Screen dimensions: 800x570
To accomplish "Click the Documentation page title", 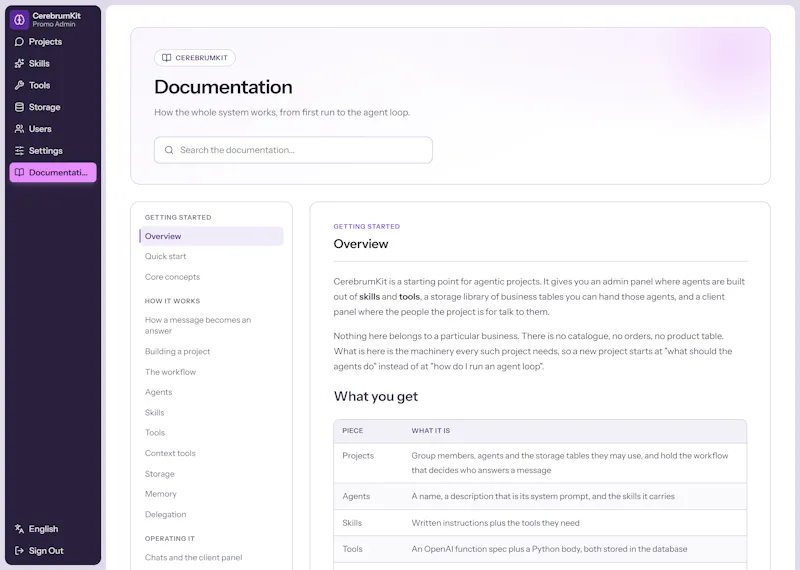I will click(x=223, y=87).
